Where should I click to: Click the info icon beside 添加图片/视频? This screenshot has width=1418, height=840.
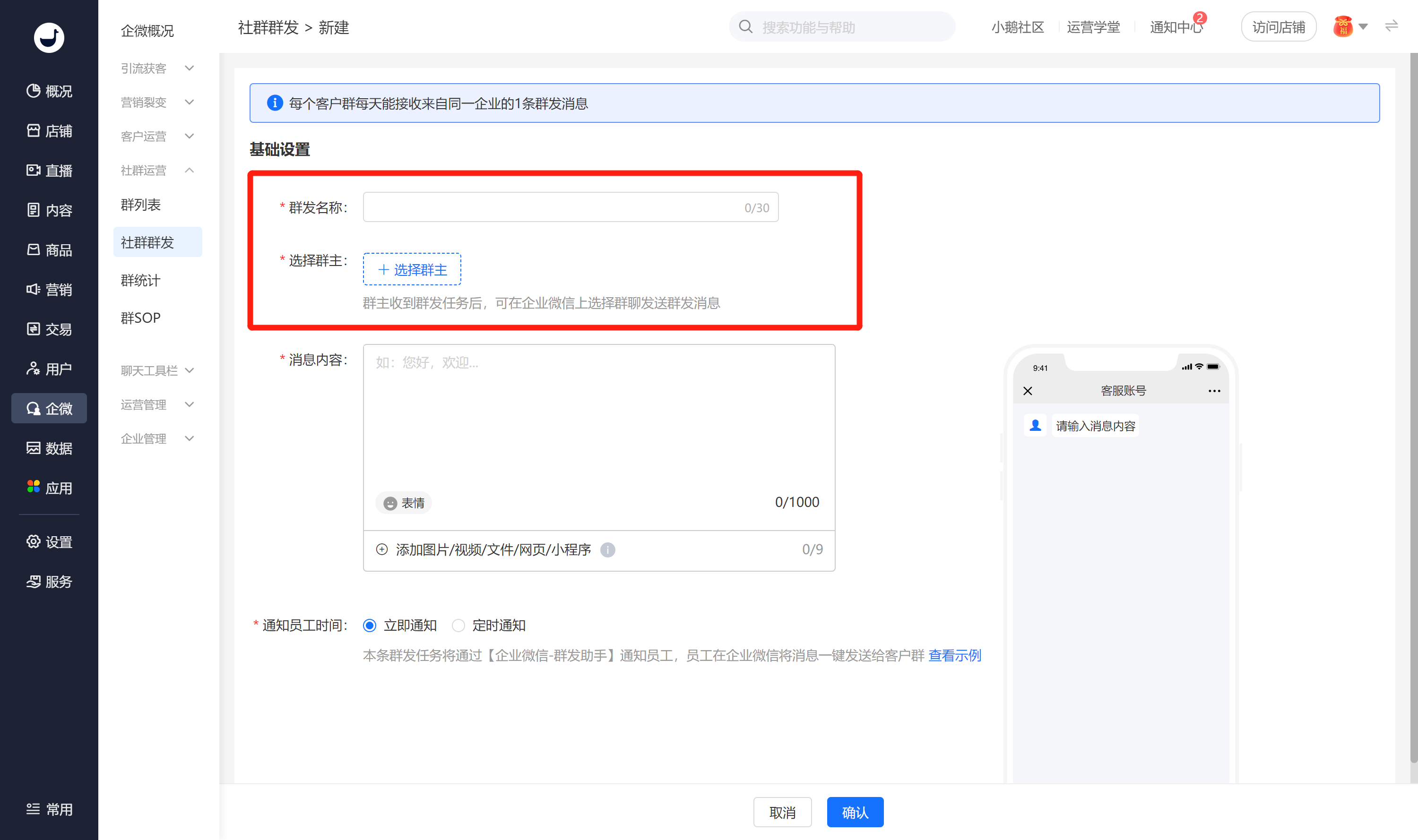608,549
